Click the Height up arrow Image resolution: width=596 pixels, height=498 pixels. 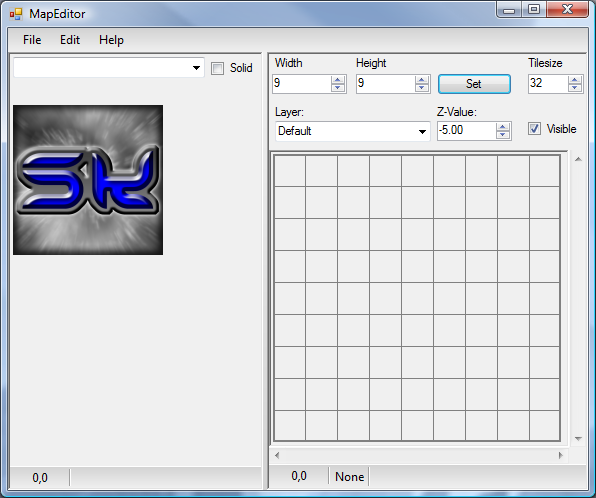click(422, 80)
